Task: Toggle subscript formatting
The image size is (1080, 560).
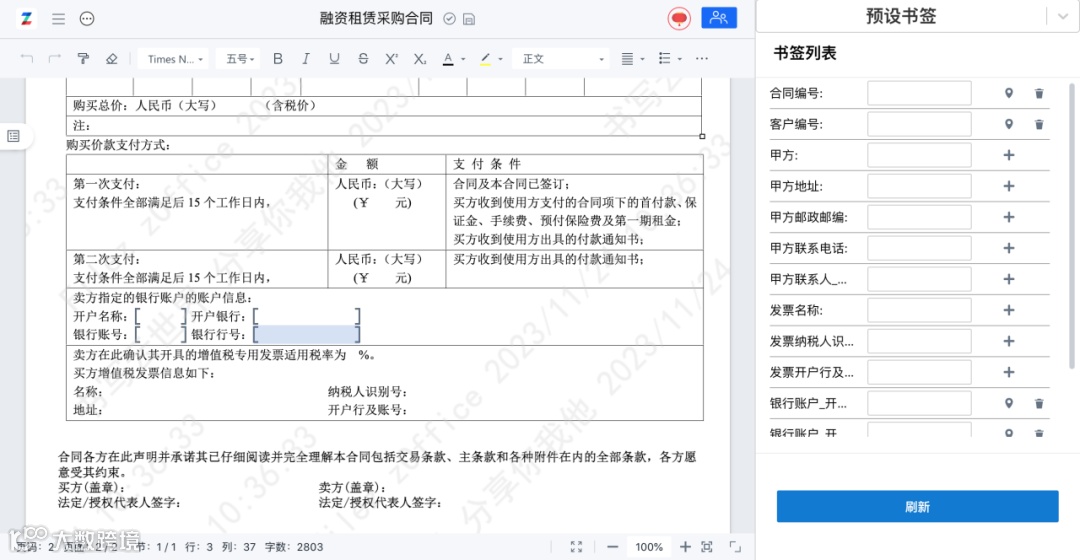Action: click(x=419, y=59)
